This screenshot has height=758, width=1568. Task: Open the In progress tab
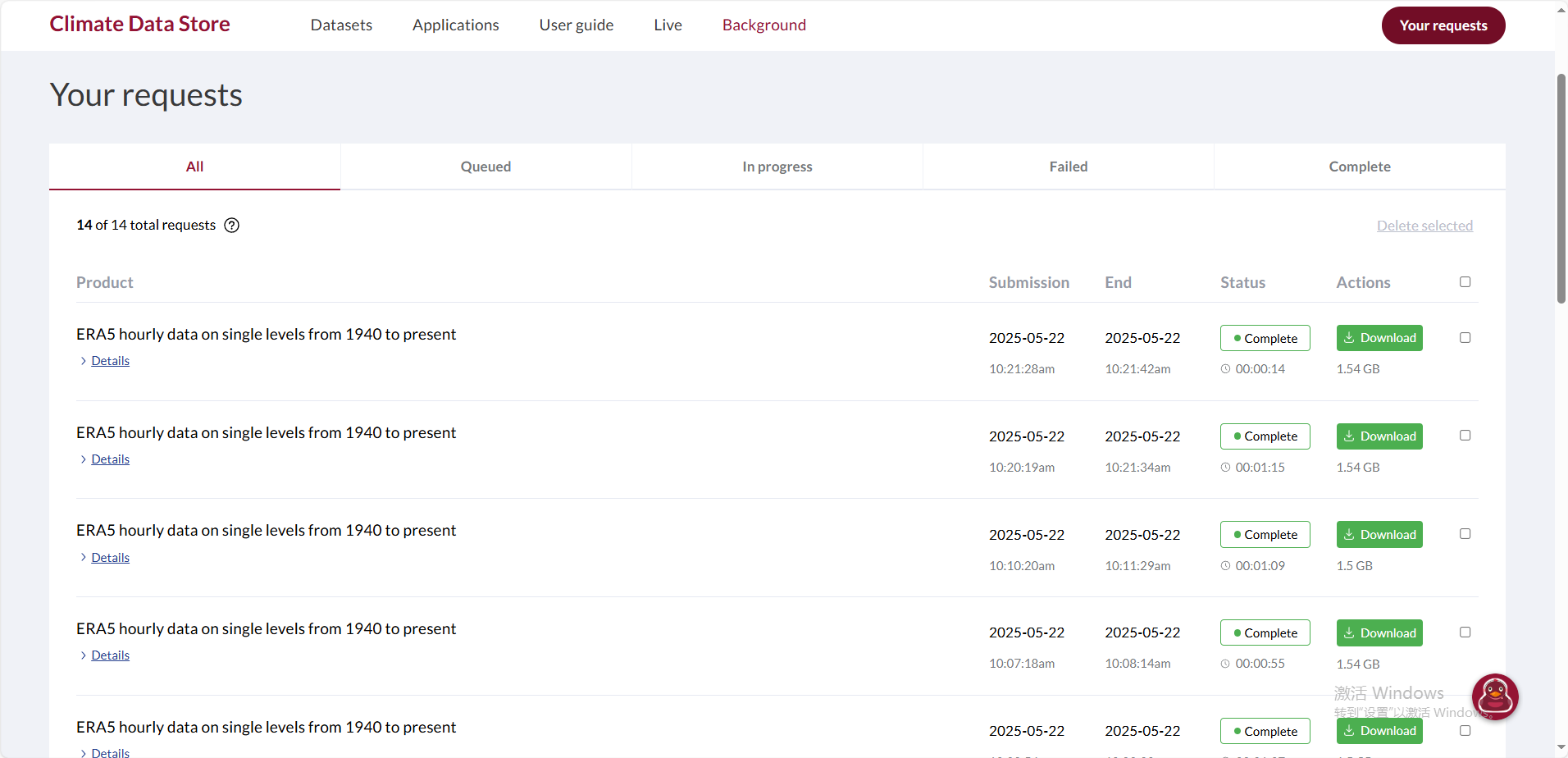click(777, 167)
